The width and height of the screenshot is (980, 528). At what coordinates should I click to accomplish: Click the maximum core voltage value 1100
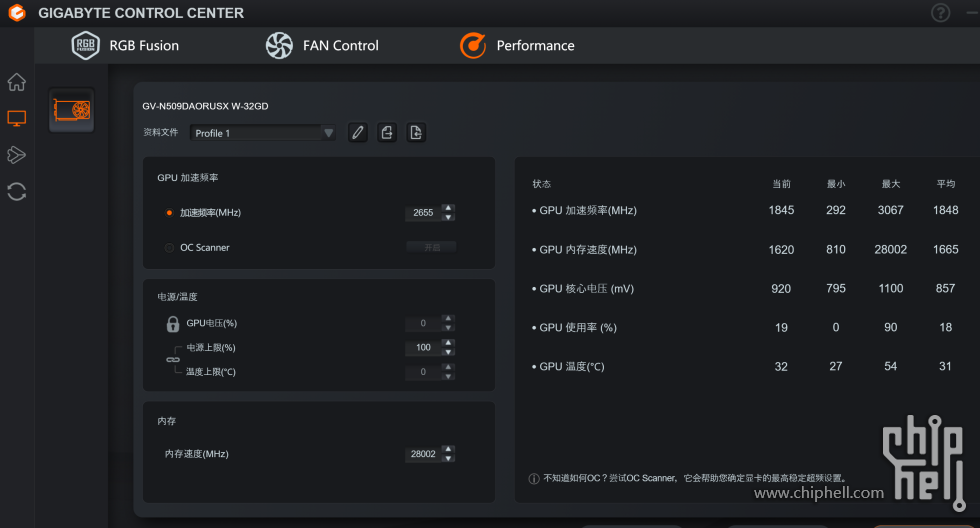click(891, 289)
